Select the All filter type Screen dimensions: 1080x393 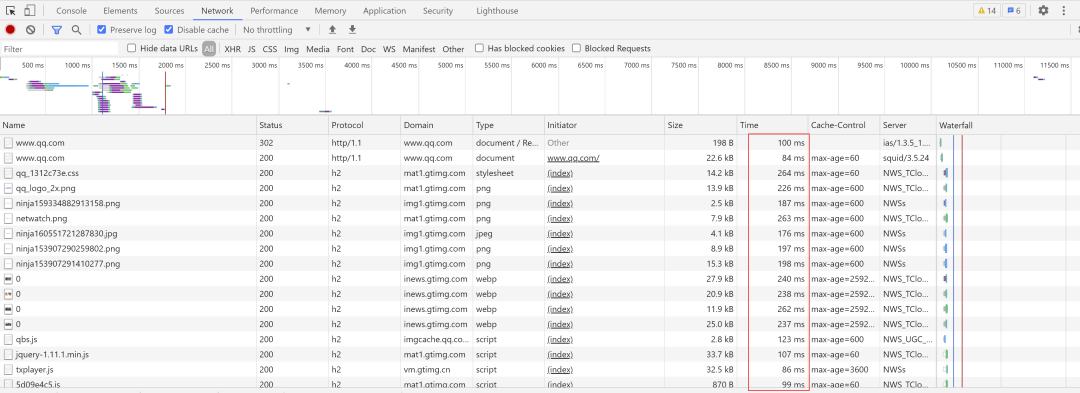[x=209, y=49]
